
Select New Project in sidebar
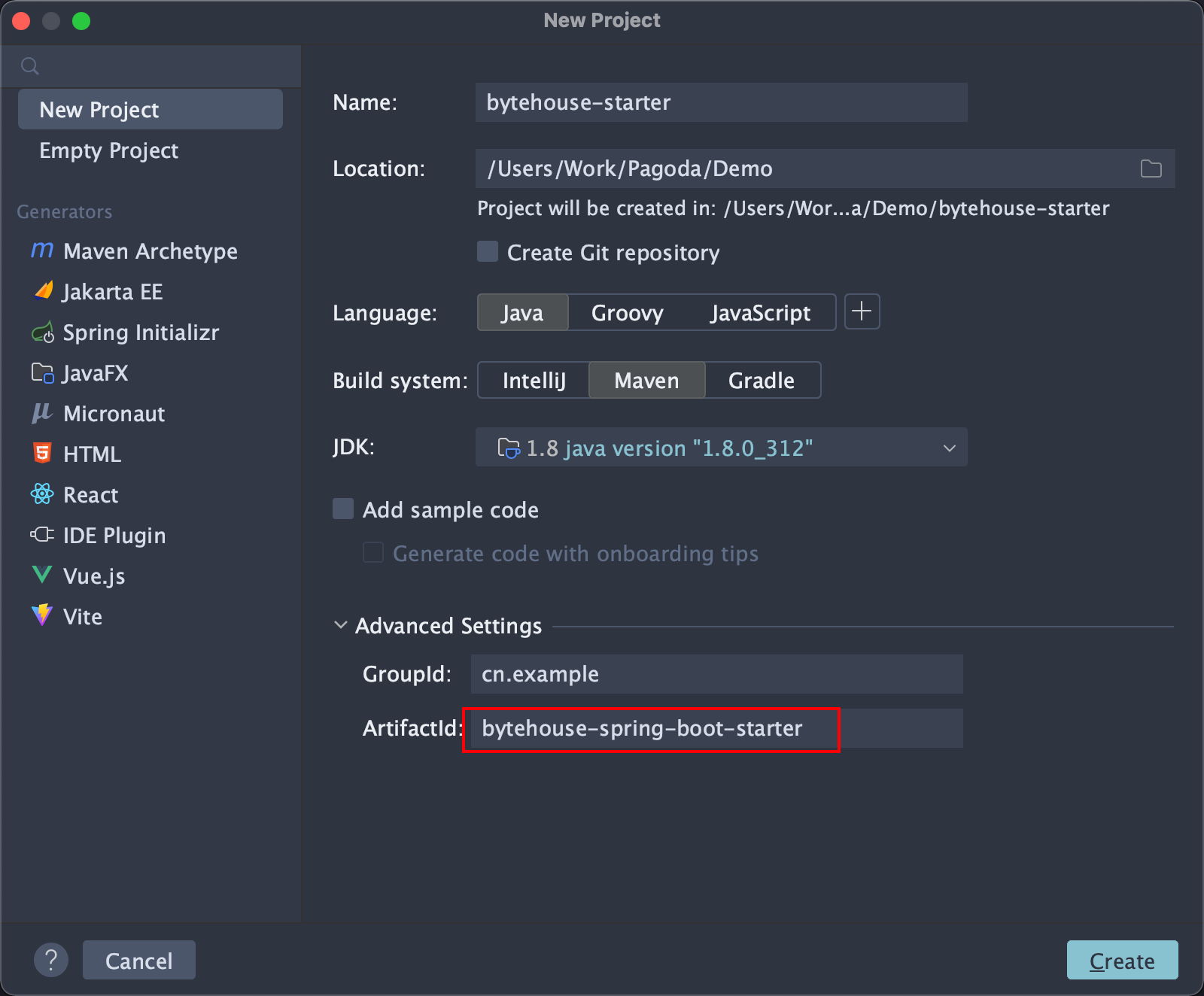pyautogui.click(x=150, y=110)
